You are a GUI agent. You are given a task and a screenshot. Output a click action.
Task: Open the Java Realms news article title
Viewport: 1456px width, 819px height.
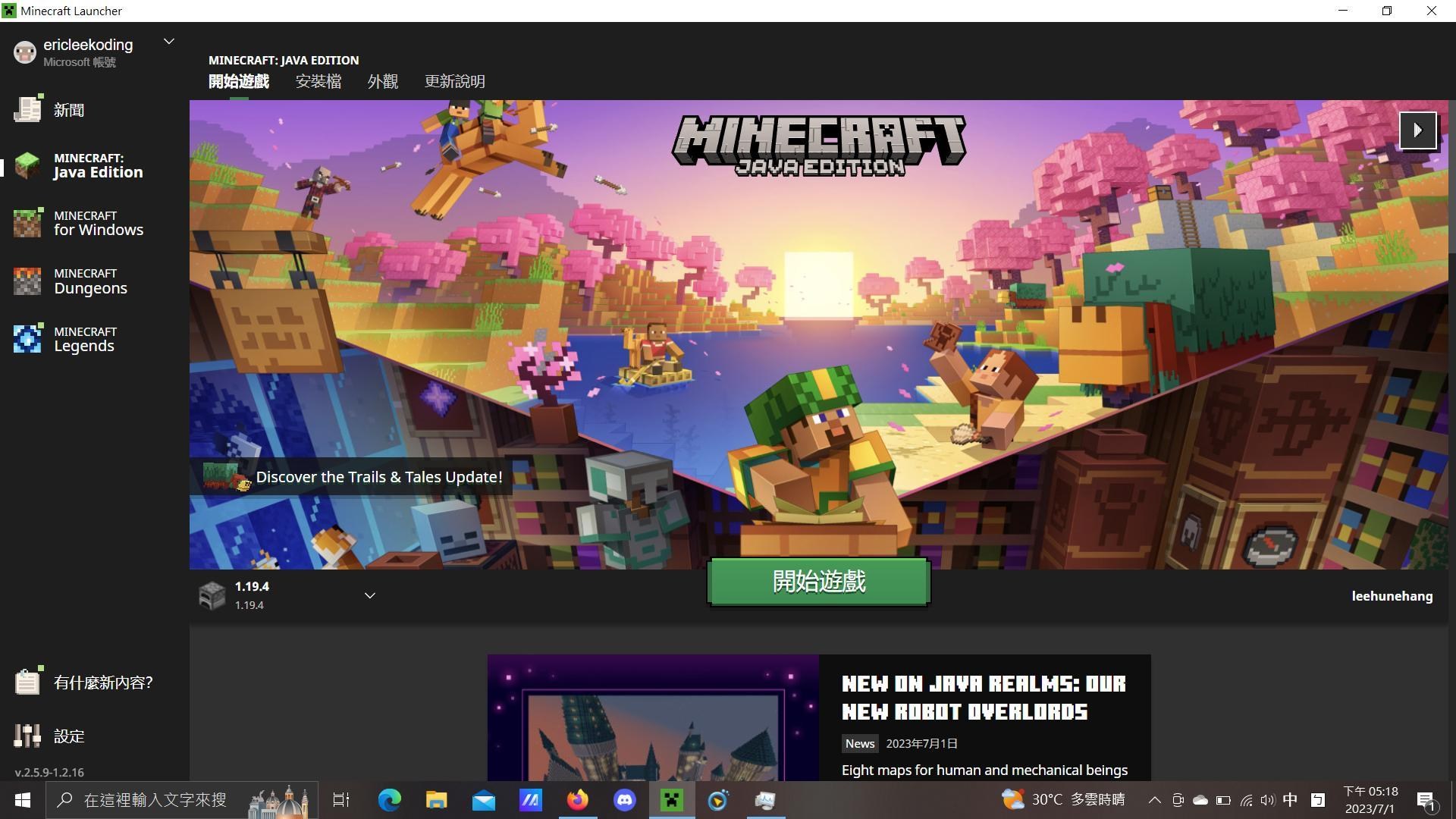click(984, 698)
